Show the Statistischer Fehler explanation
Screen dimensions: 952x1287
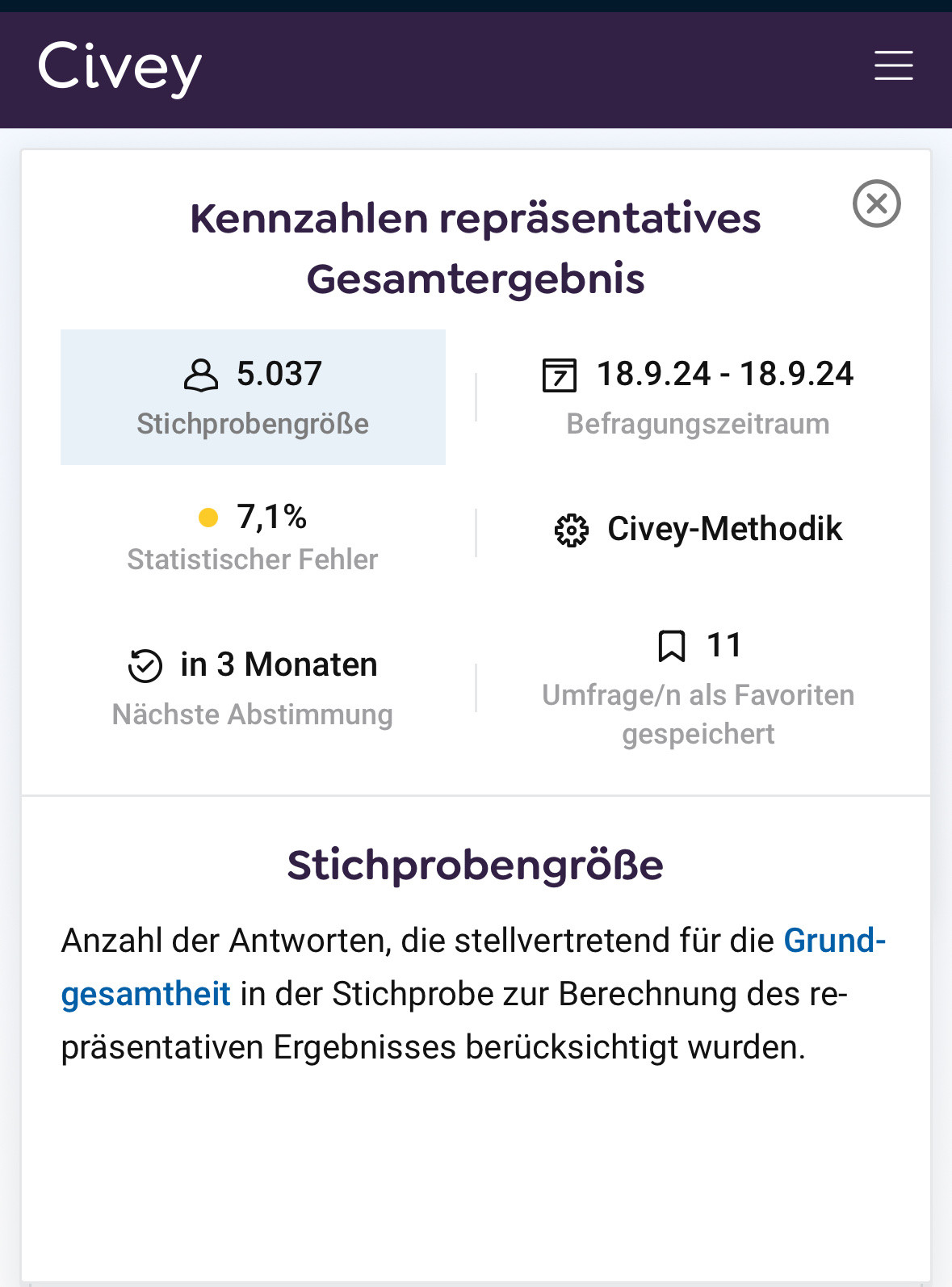point(253,560)
